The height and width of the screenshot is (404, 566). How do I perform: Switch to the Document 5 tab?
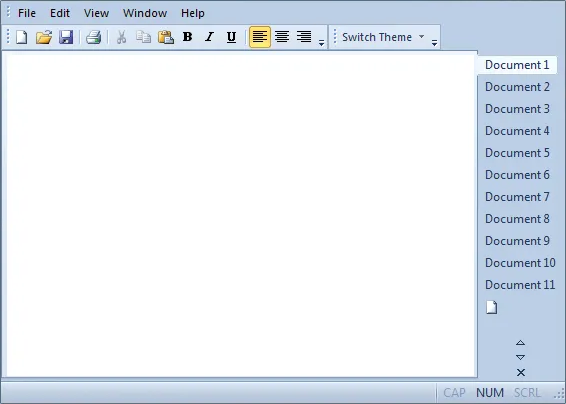click(x=517, y=153)
